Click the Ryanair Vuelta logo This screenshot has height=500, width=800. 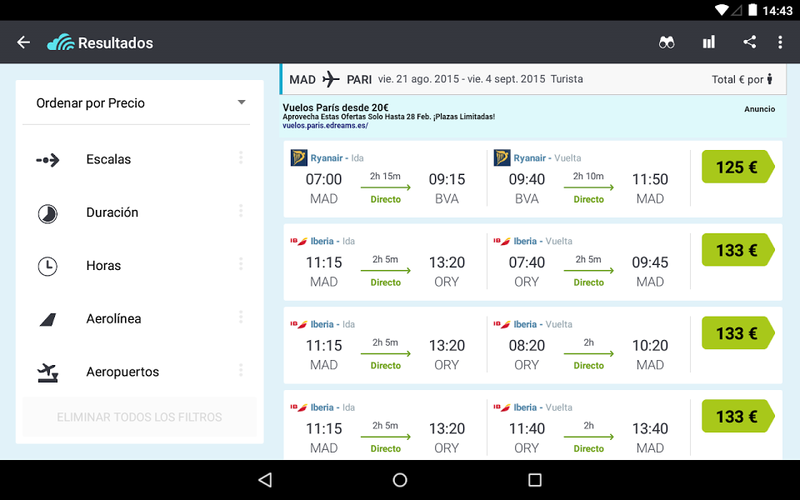pos(502,158)
